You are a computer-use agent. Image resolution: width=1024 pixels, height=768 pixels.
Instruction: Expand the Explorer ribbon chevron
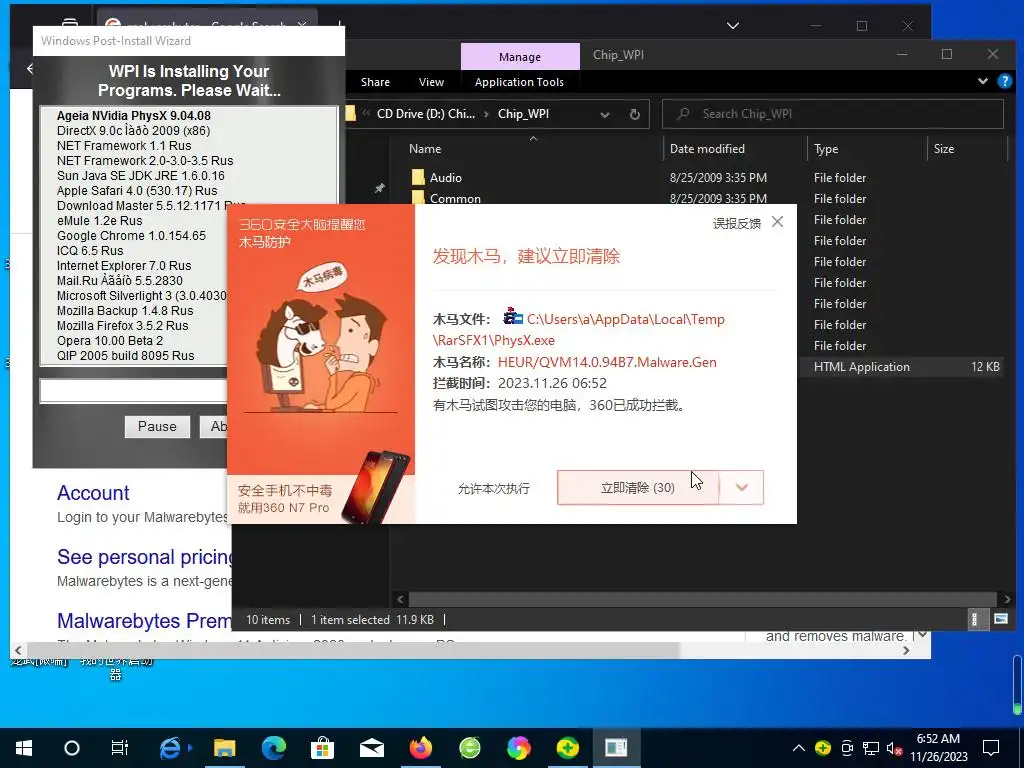pyautogui.click(x=983, y=81)
